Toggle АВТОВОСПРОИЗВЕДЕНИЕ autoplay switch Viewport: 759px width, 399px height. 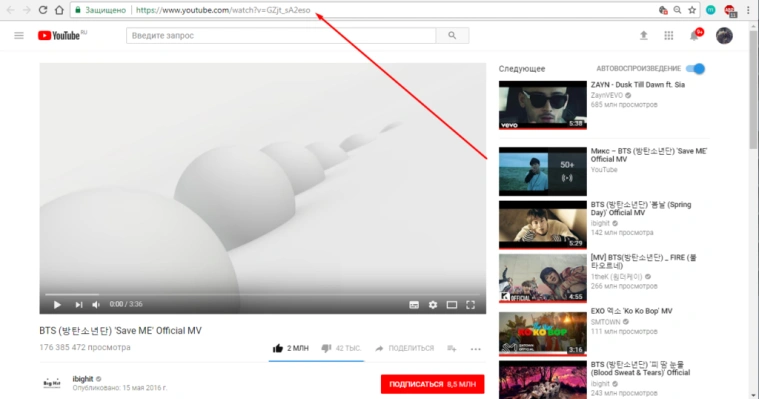[x=696, y=69]
